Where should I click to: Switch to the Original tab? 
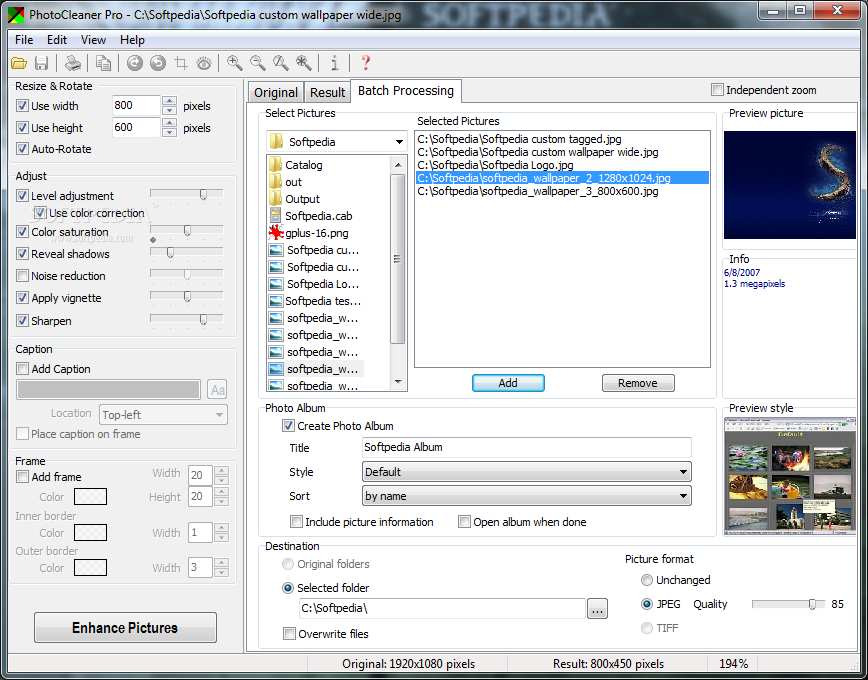tap(276, 92)
